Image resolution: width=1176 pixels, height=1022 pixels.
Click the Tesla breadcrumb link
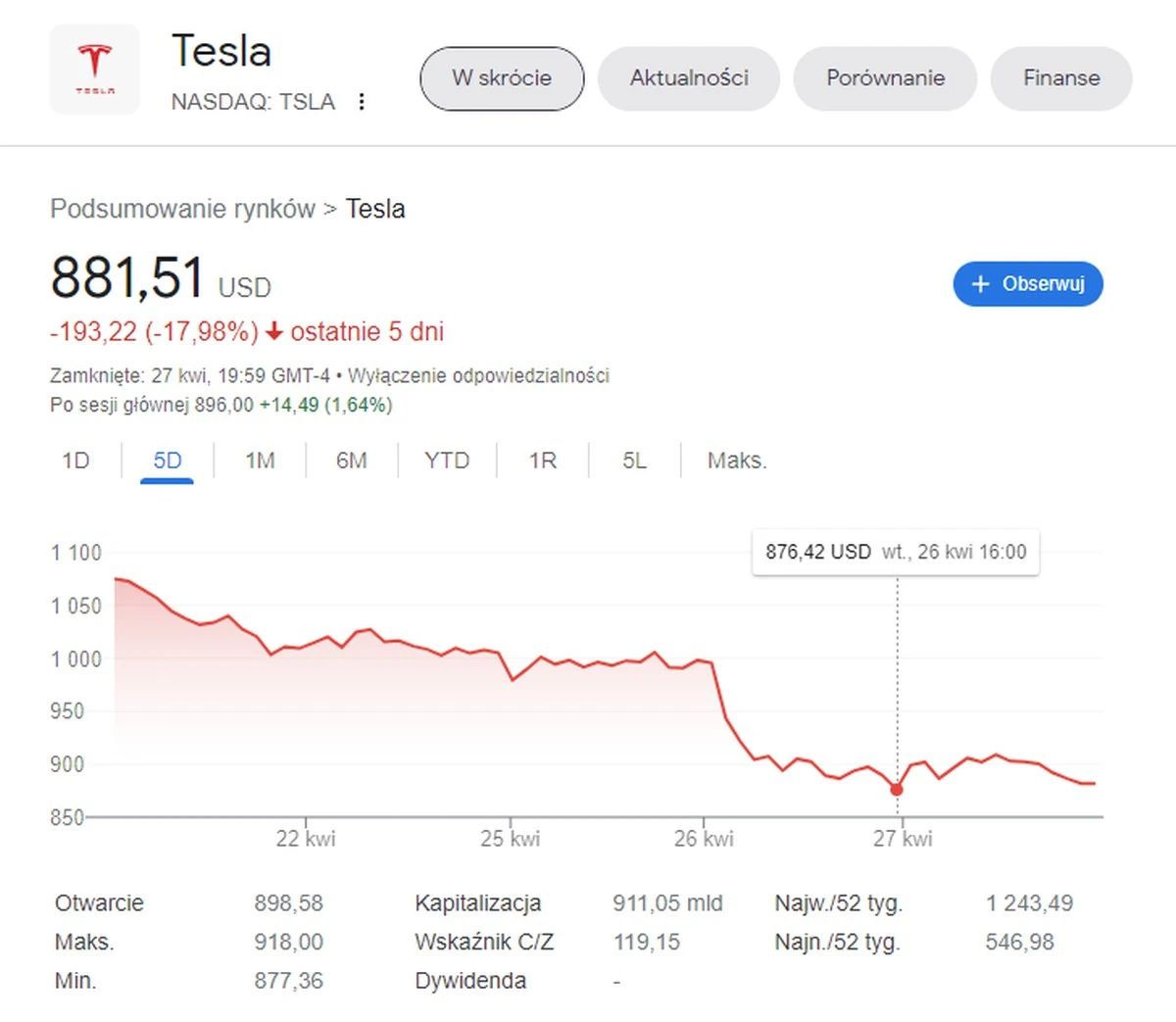[x=375, y=209]
